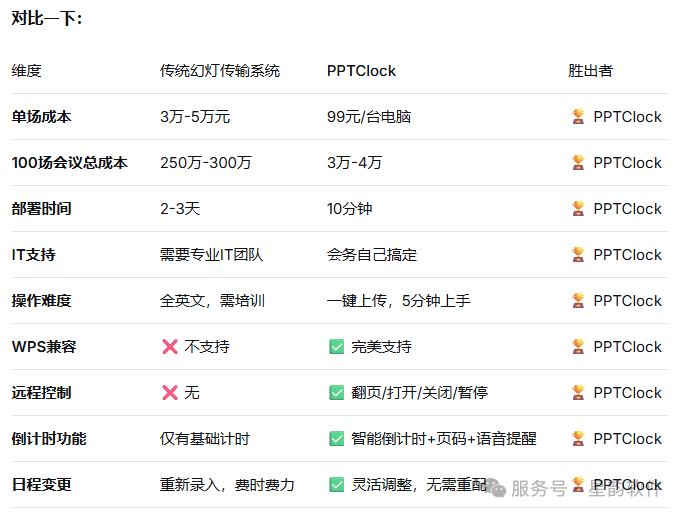This screenshot has width=684, height=515.
Task: Click PPTClock winner text in 部署时间 row
Action: (627, 209)
